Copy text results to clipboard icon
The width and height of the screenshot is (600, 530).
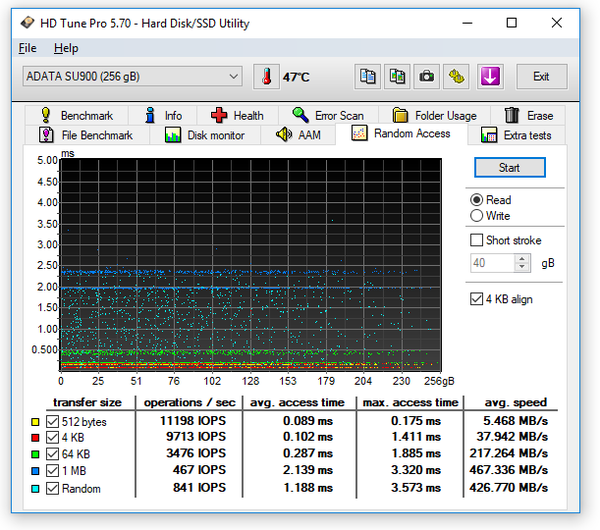pyautogui.click(x=367, y=77)
